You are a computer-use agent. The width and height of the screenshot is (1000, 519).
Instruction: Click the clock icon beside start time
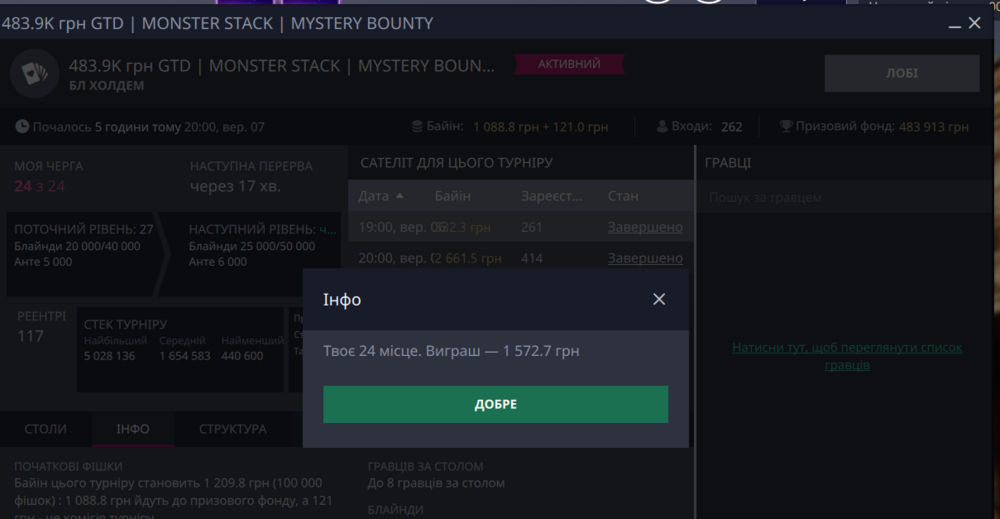pos(22,127)
